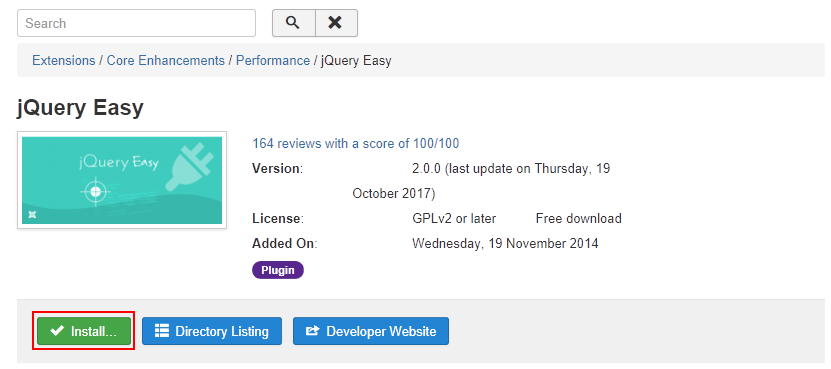
Task: Select 'jQuery Easy' in the breadcrumb trail
Action: point(356,60)
